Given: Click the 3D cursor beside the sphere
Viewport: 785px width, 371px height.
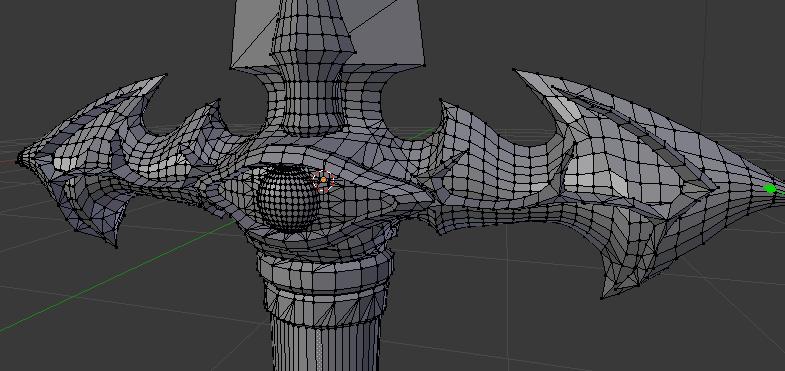Looking at the screenshot, I should pyautogui.click(x=323, y=179).
